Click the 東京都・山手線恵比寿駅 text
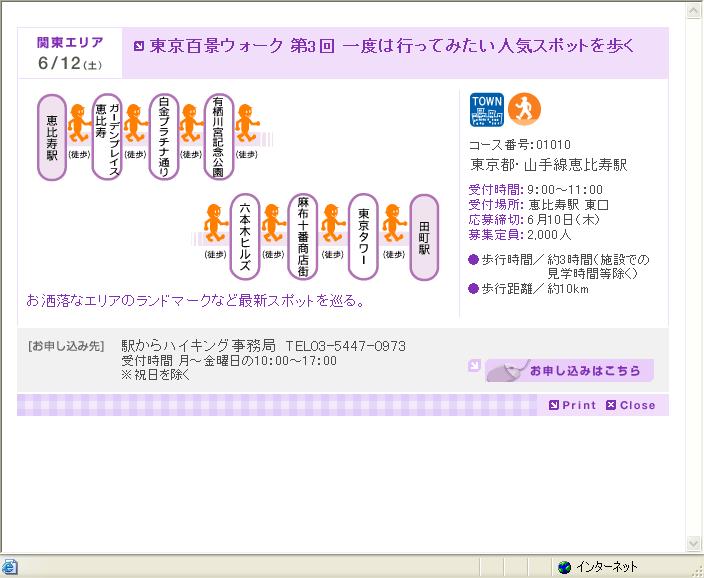The height and width of the screenshot is (578, 704). pos(548,165)
